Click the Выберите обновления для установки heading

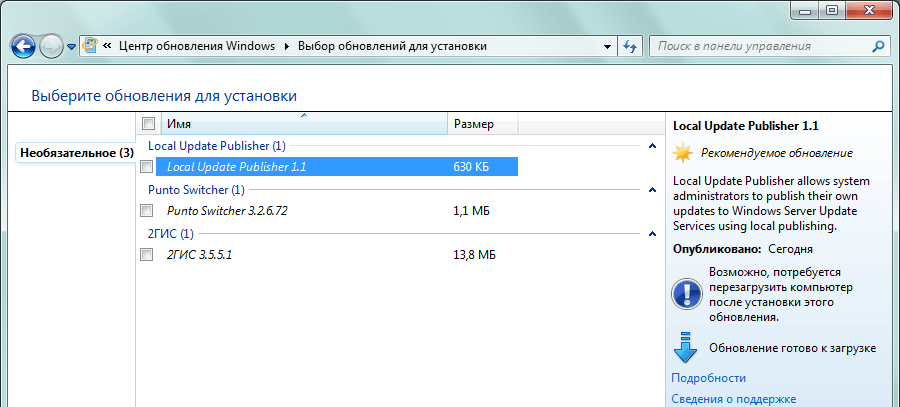click(164, 95)
